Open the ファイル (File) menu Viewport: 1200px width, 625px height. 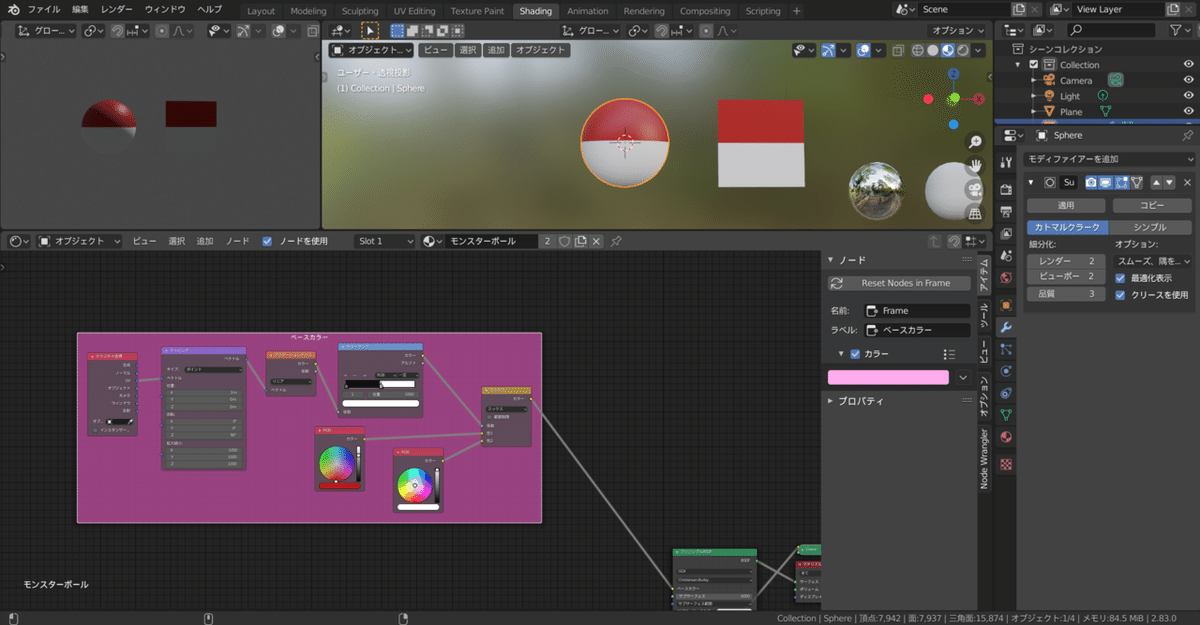[43, 10]
